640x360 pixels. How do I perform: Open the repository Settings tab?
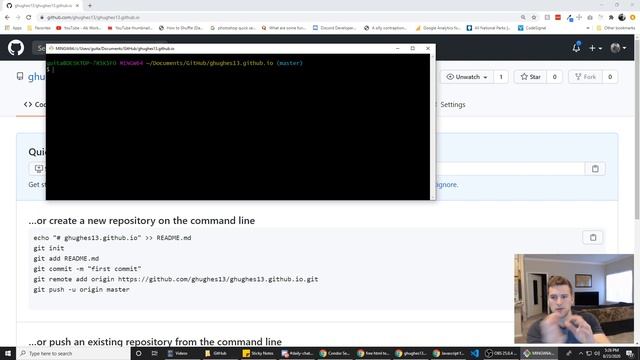(x=451, y=104)
